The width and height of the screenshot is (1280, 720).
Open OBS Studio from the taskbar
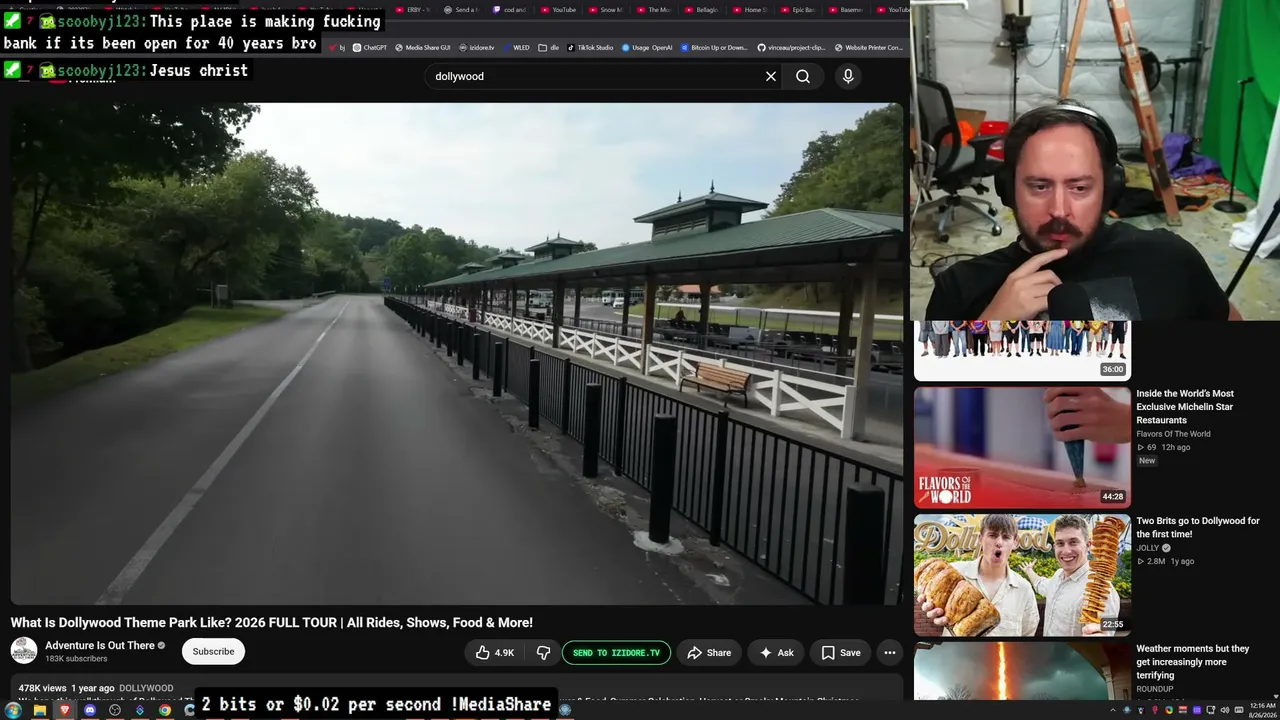115,711
